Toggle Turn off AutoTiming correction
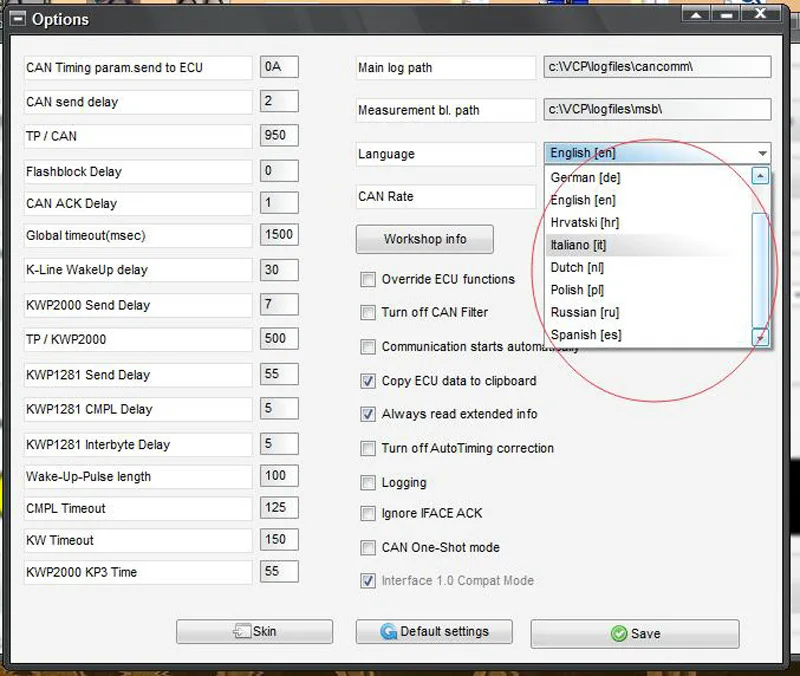Image resolution: width=800 pixels, height=676 pixels. 367,448
